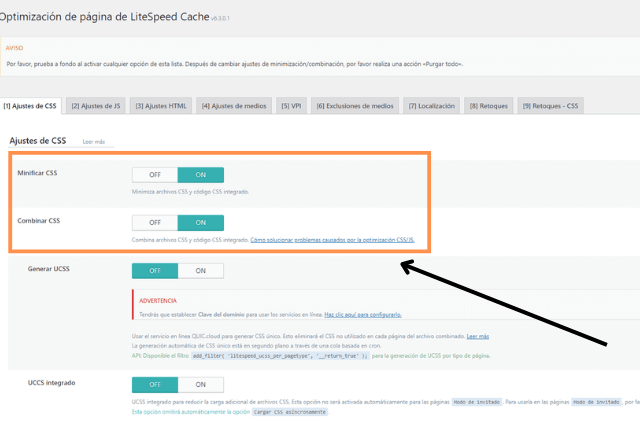Set UCCS integrado to ON
The height and width of the screenshot is (427, 640).
point(201,385)
